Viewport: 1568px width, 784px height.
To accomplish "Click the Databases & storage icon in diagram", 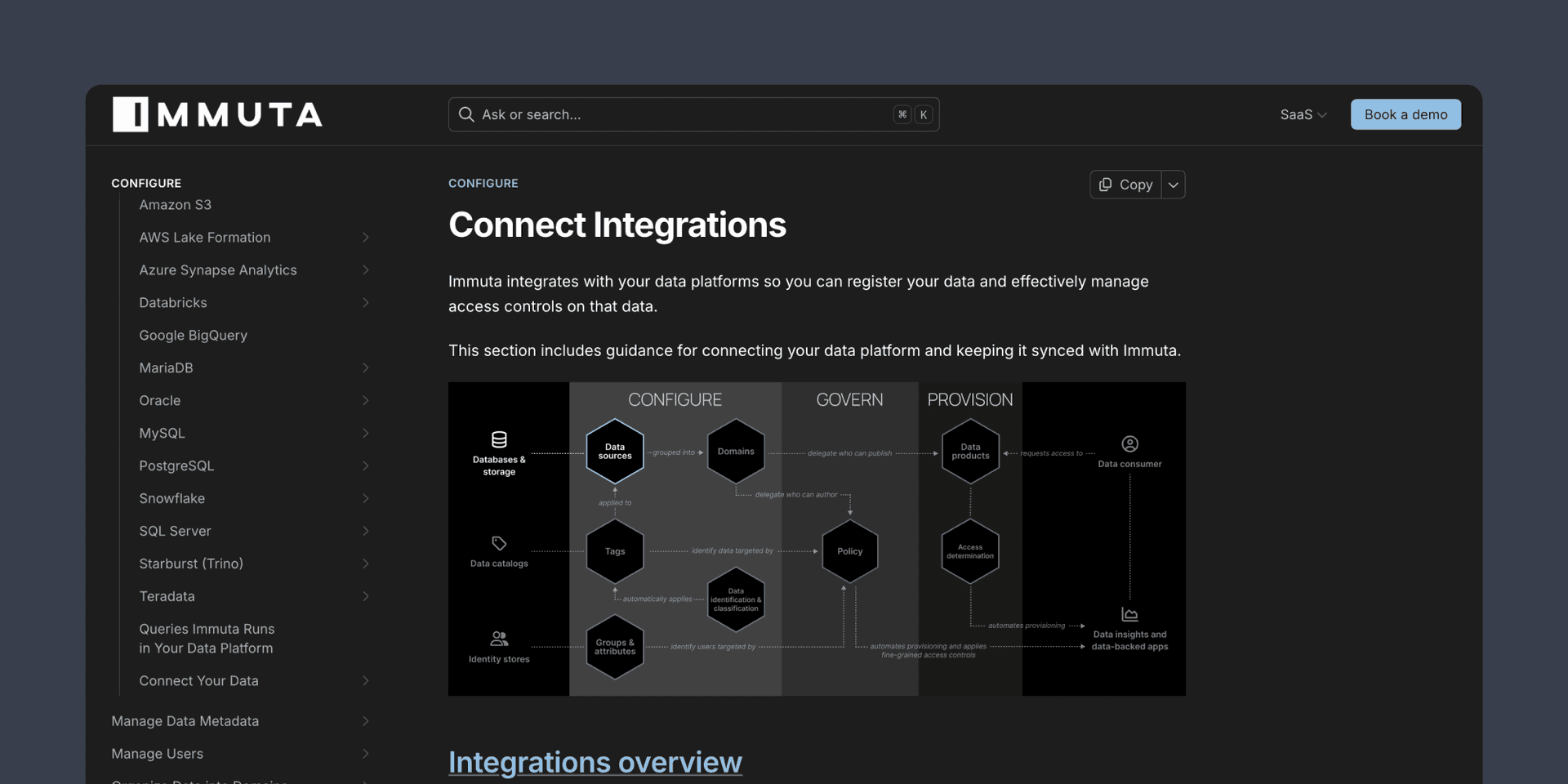I will [499, 439].
